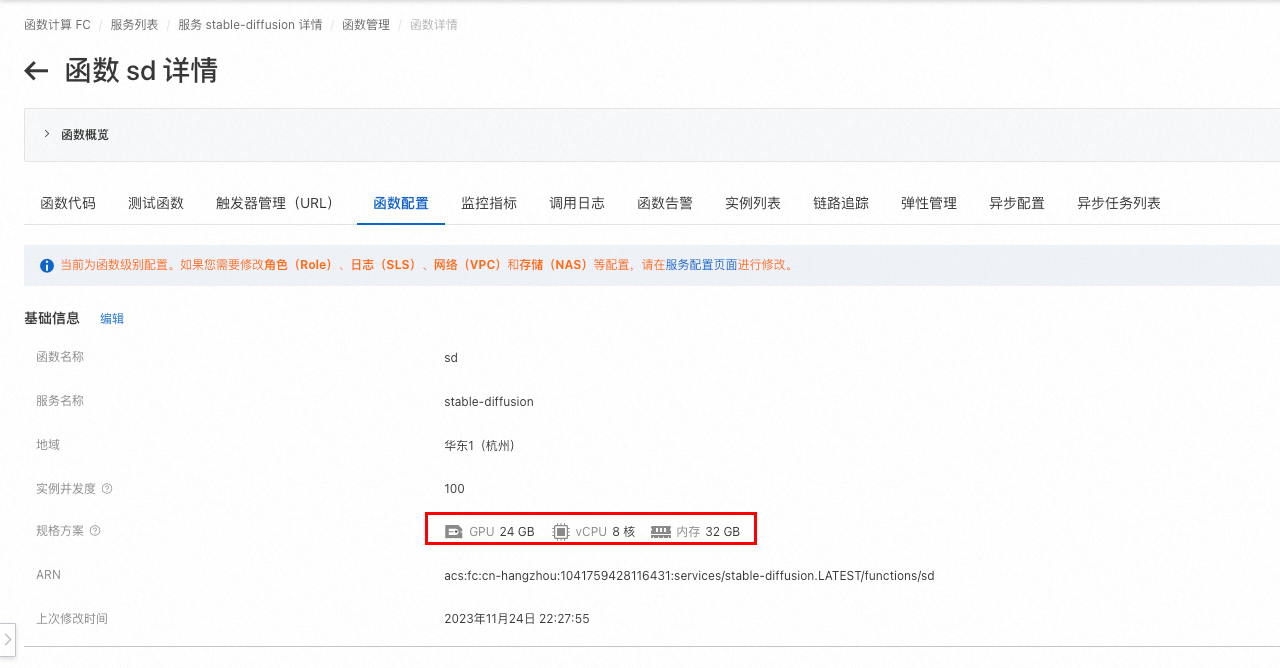Click the 上次修改时间 label
The width and height of the screenshot is (1280, 668).
[x=72, y=619]
